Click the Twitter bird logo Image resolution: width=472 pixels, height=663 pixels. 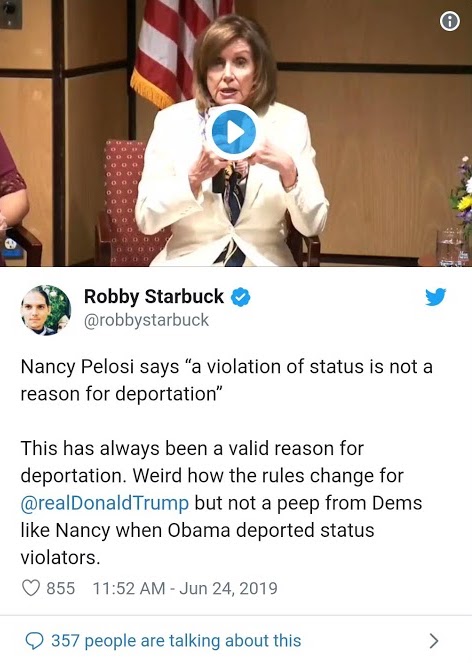(436, 297)
